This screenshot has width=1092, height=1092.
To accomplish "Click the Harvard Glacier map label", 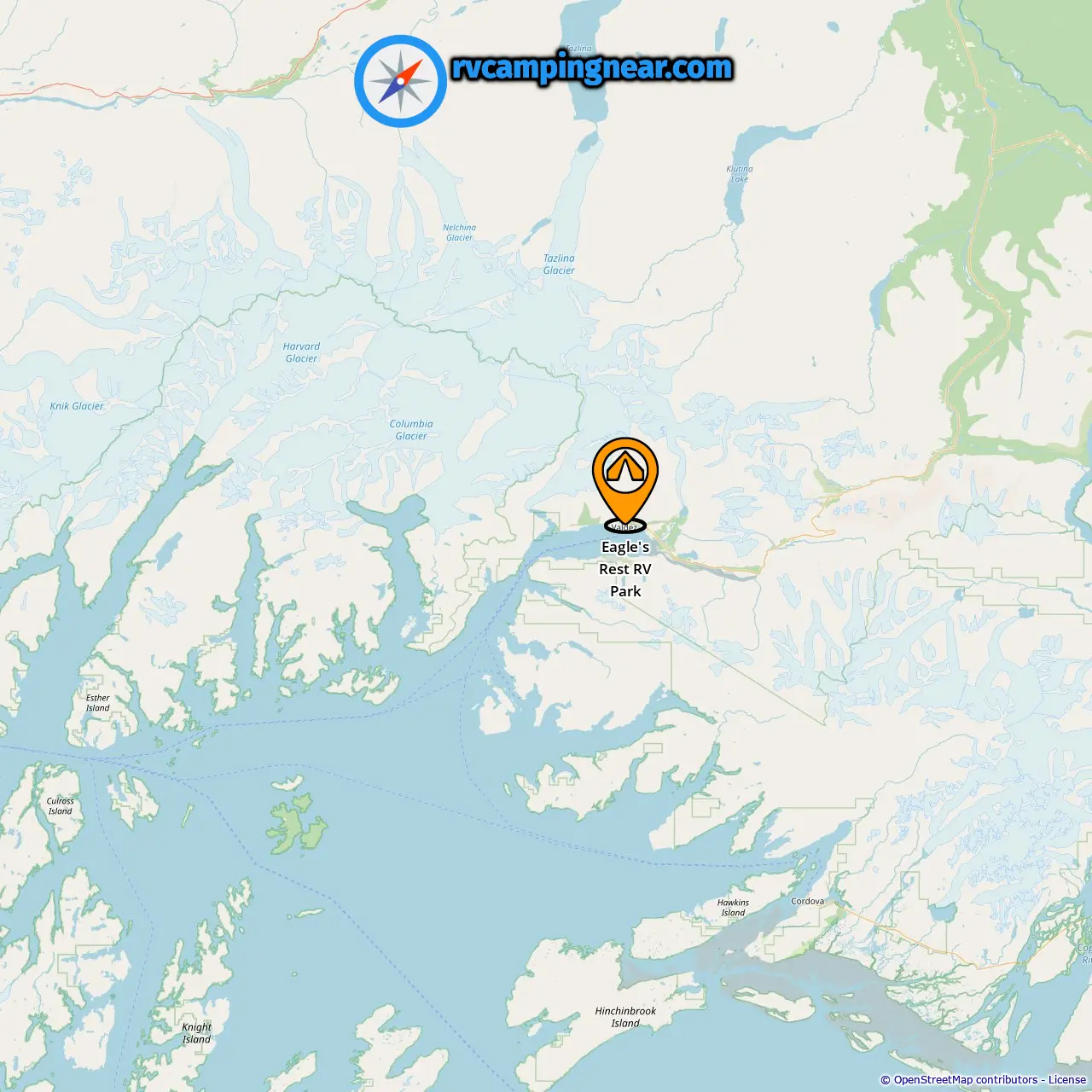I will click(x=301, y=352).
